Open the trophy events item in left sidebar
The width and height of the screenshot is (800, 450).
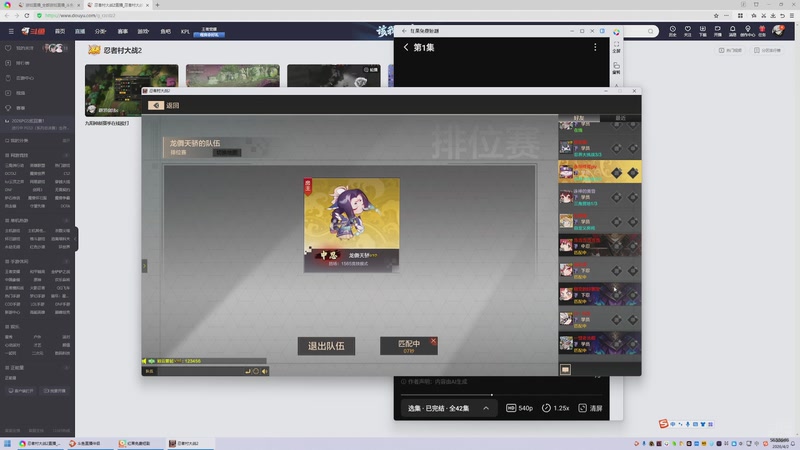[15, 108]
